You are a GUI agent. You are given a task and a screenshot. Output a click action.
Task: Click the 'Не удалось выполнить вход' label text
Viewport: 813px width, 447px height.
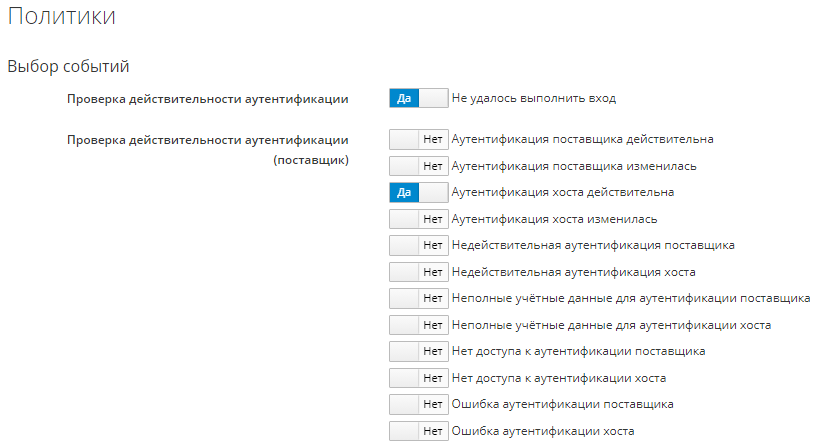[534, 98]
